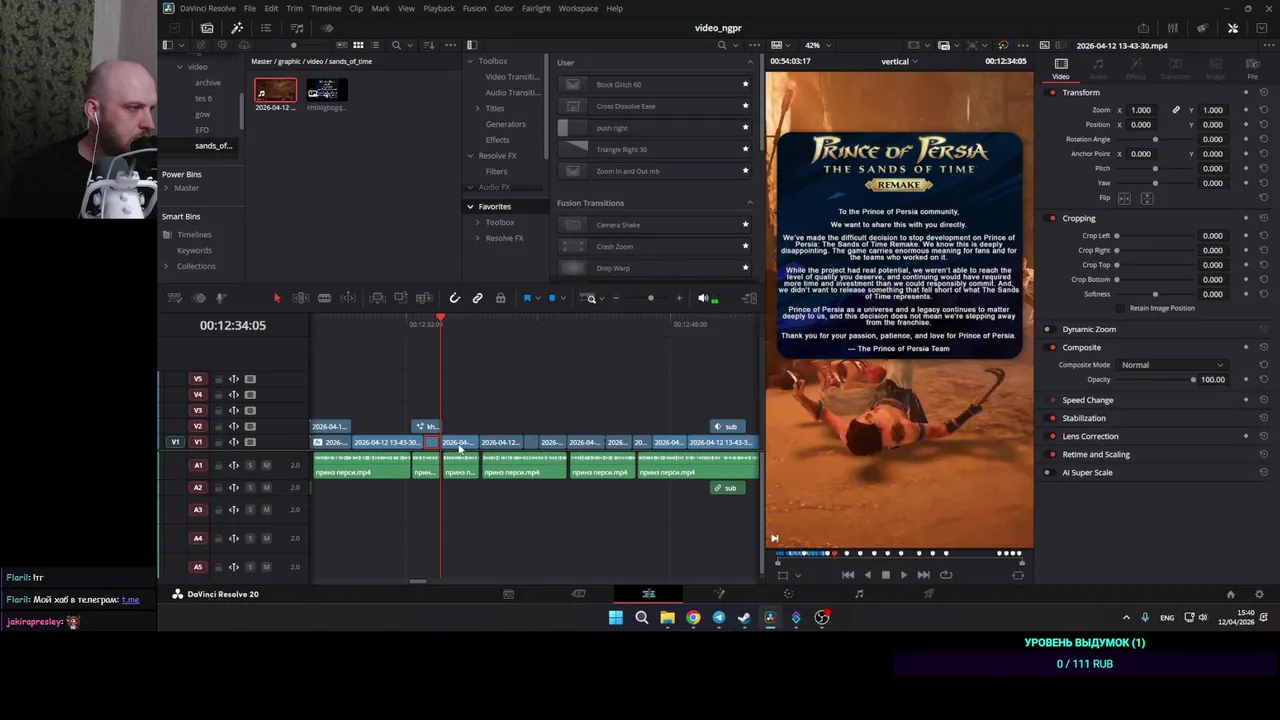
Task: Open the Timeline menu
Action: coord(325,8)
